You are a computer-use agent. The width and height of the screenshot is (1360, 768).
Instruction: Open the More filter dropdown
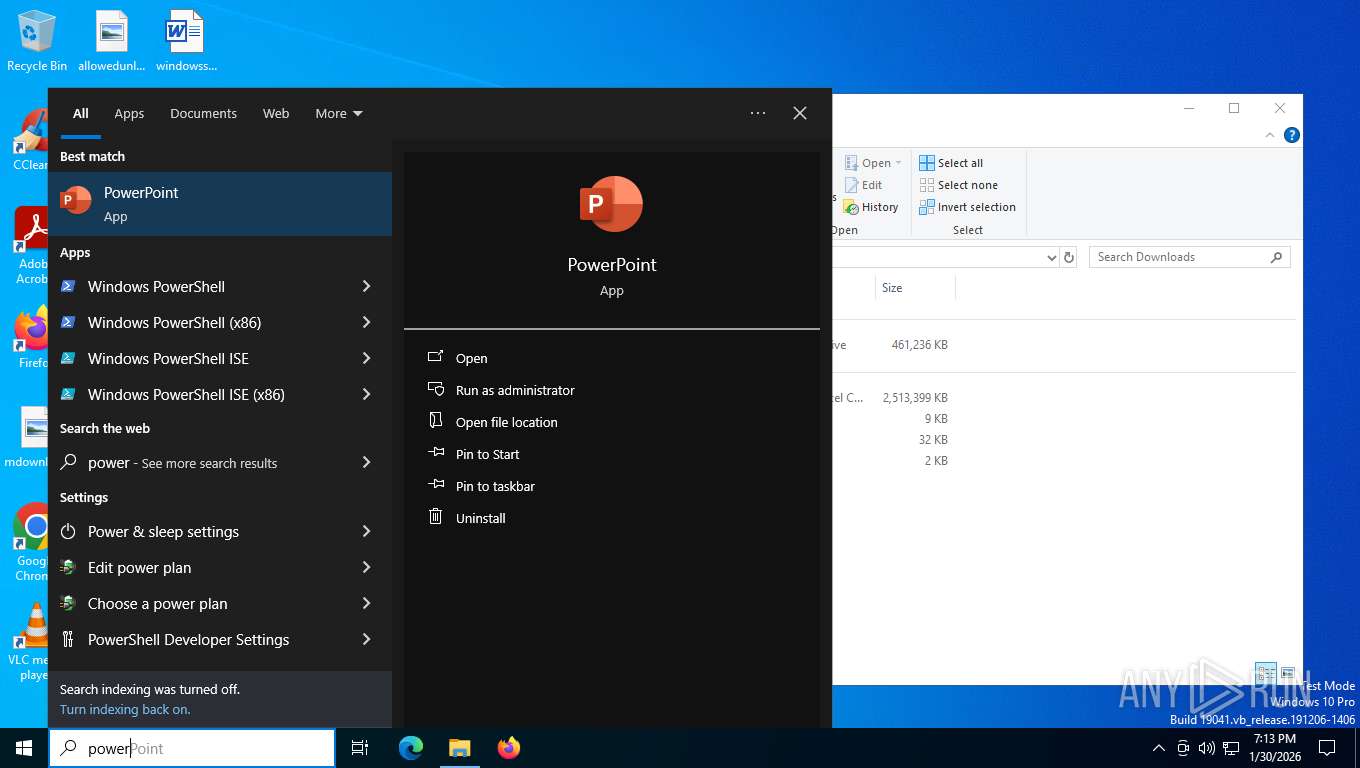339,113
